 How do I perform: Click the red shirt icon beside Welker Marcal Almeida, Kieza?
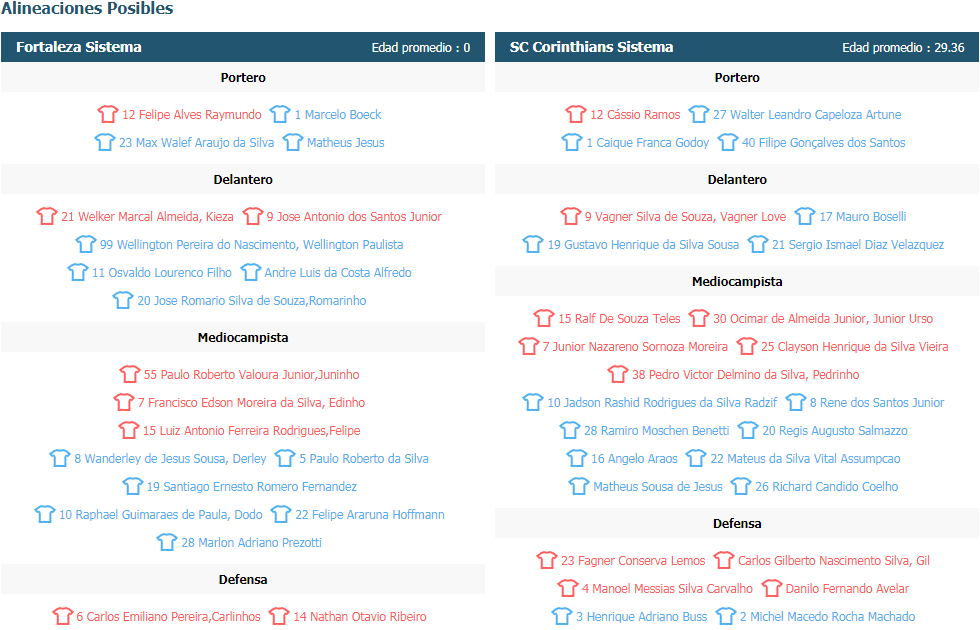tap(47, 216)
